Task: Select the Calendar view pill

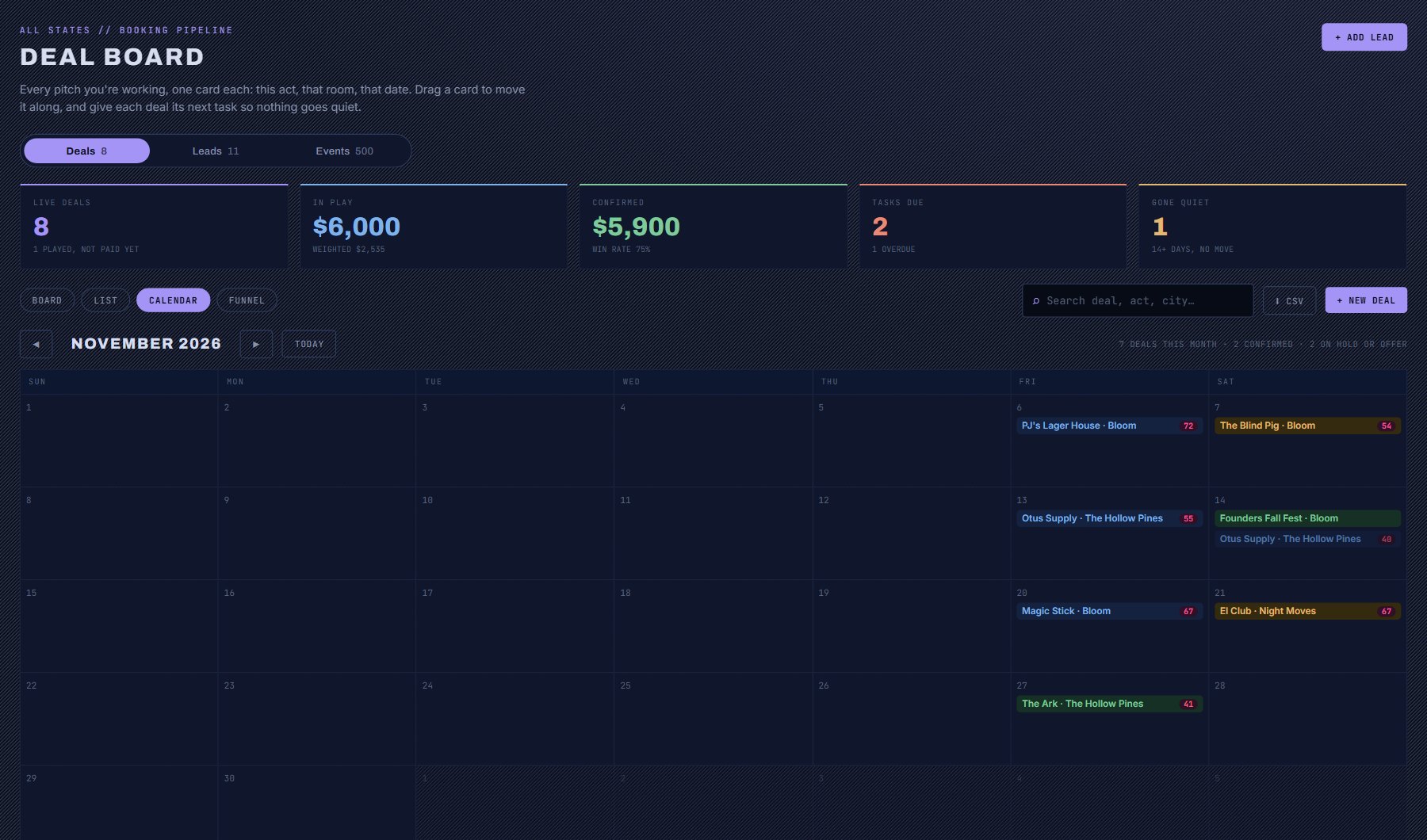Action: coord(173,300)
